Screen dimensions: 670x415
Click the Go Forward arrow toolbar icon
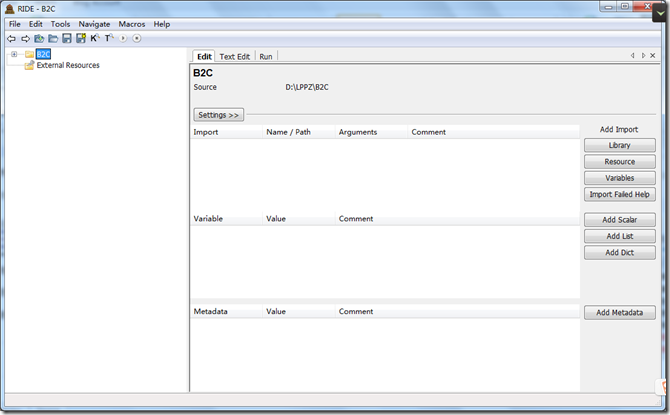click(25, 39)
